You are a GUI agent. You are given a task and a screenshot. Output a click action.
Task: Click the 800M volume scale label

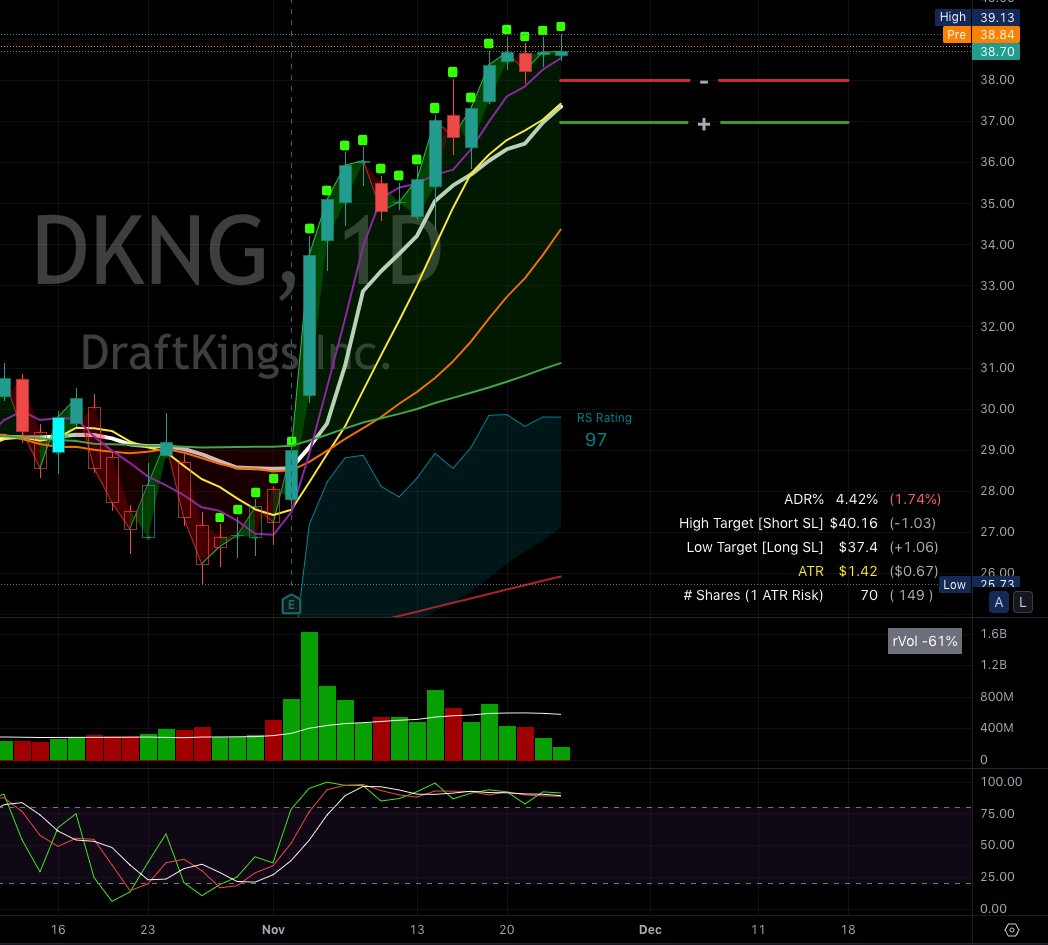click(997, 696)
